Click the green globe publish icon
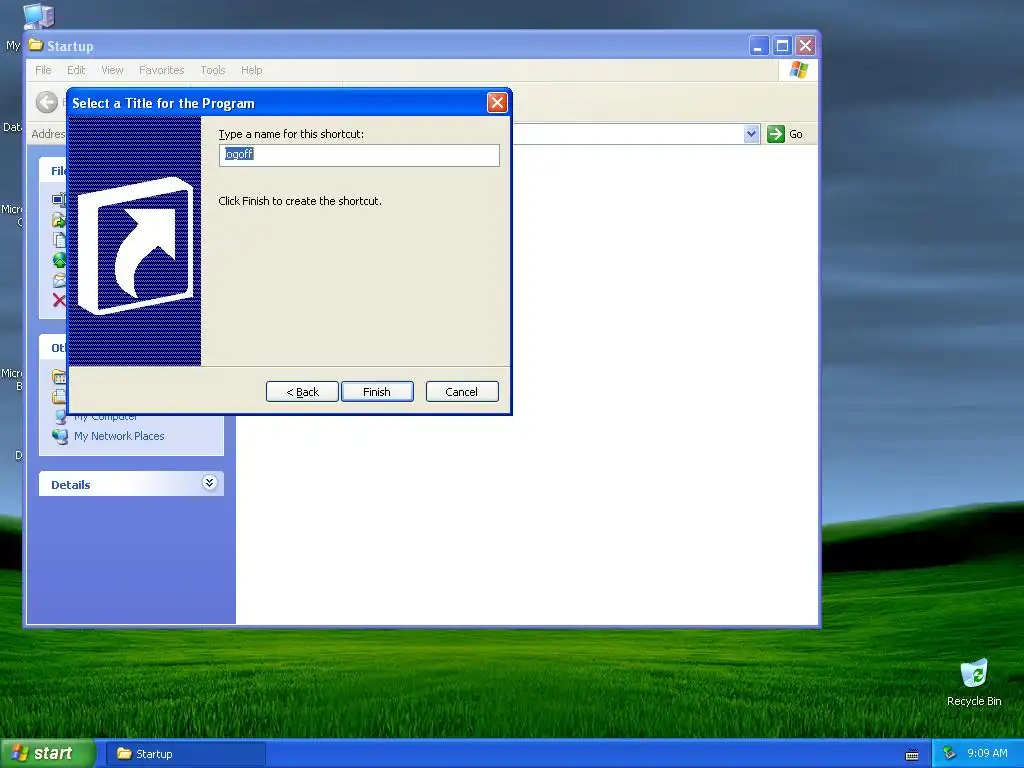 click(x=59, y=260)
